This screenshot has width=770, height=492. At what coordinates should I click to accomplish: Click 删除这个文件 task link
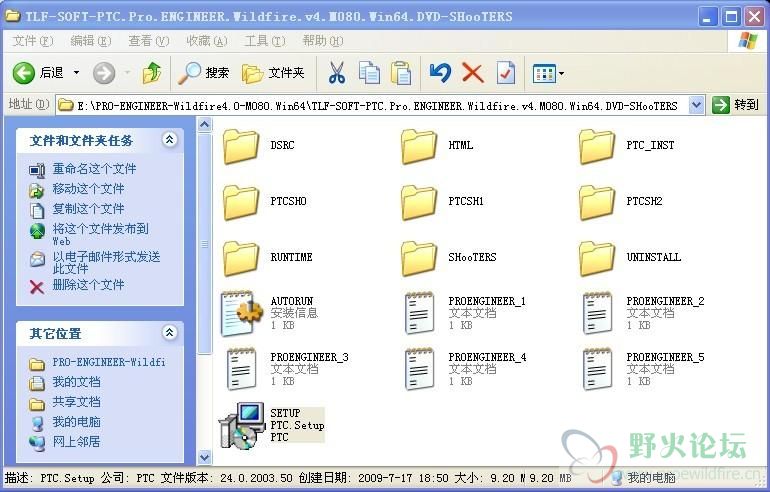click(88, 285)
